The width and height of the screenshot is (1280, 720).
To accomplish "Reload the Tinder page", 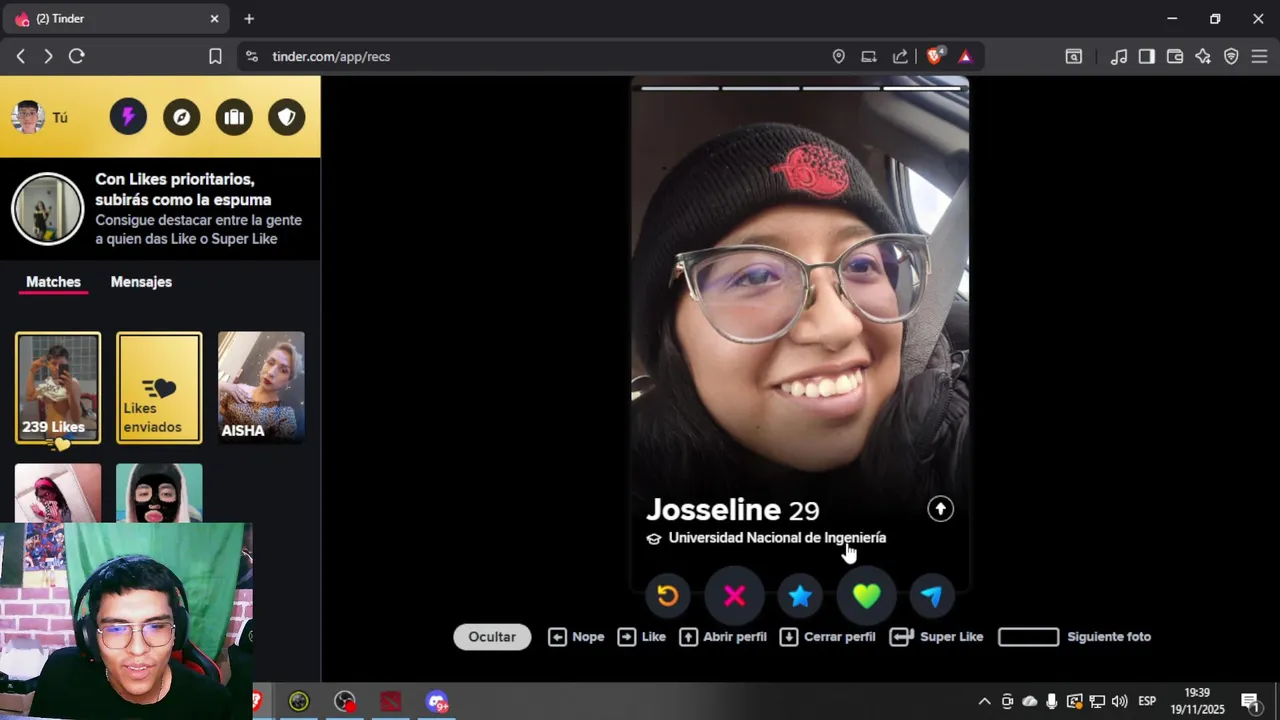I will [76, 57].
